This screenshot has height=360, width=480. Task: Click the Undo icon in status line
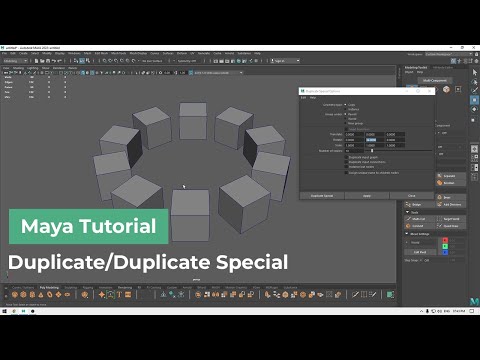click(54, 61)
